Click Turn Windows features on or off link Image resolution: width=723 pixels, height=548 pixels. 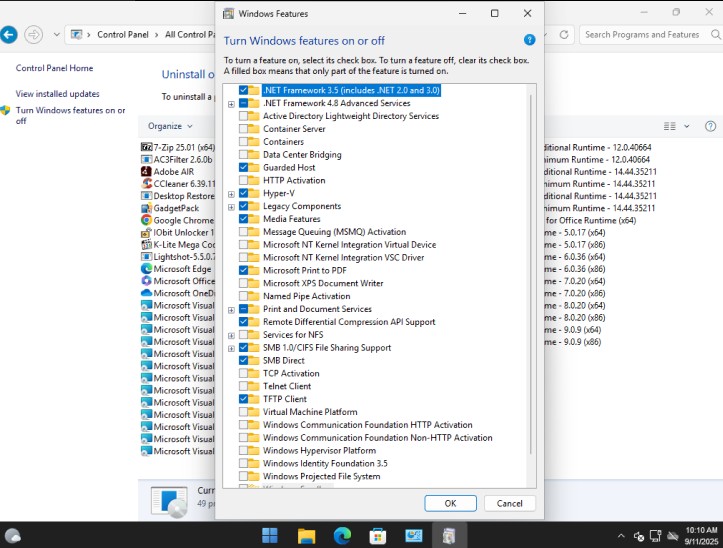[x=71, y=115]
